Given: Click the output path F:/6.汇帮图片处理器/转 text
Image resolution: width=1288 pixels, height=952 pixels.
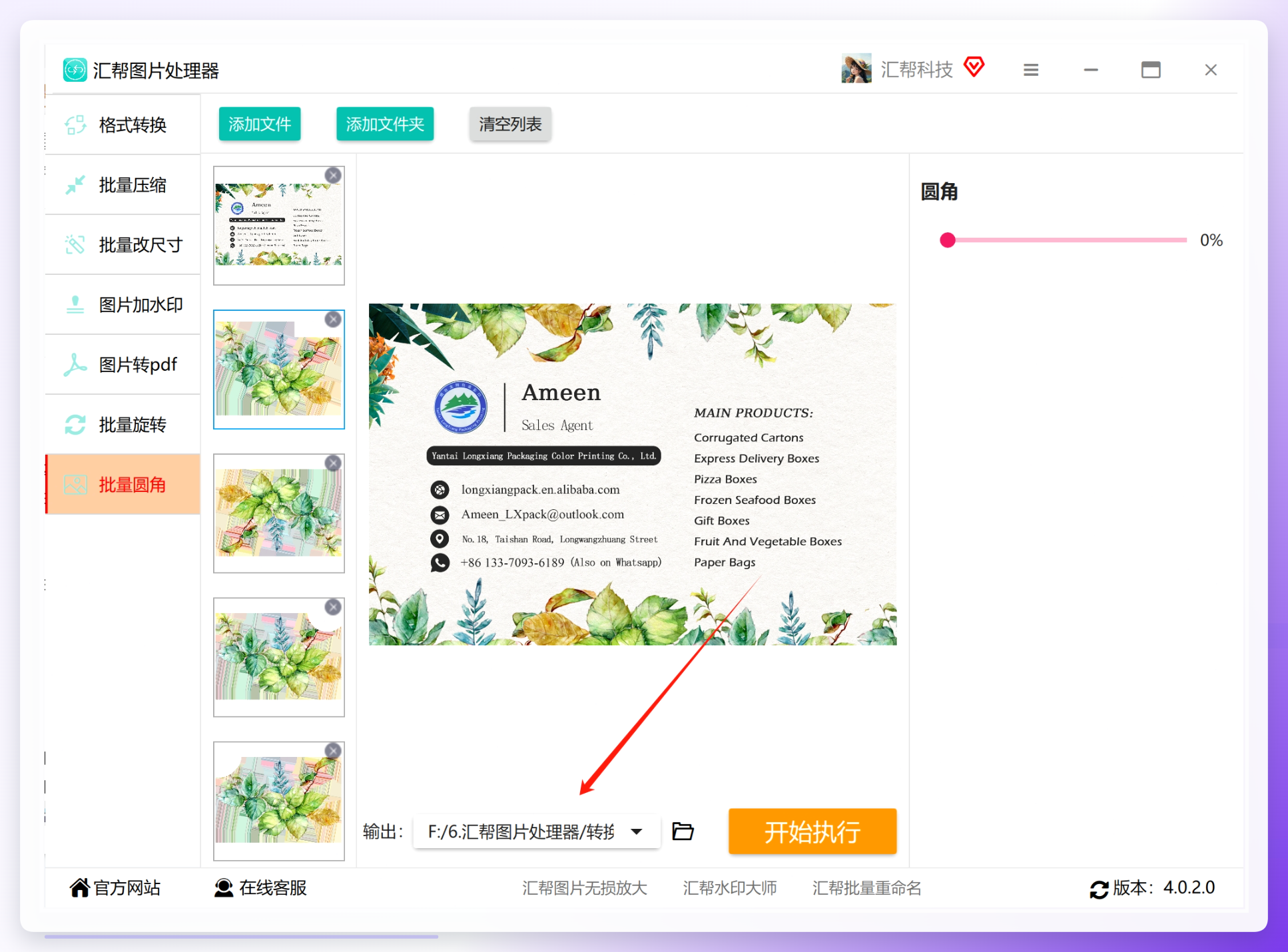Looking at the screenshot, I should 521,832.
